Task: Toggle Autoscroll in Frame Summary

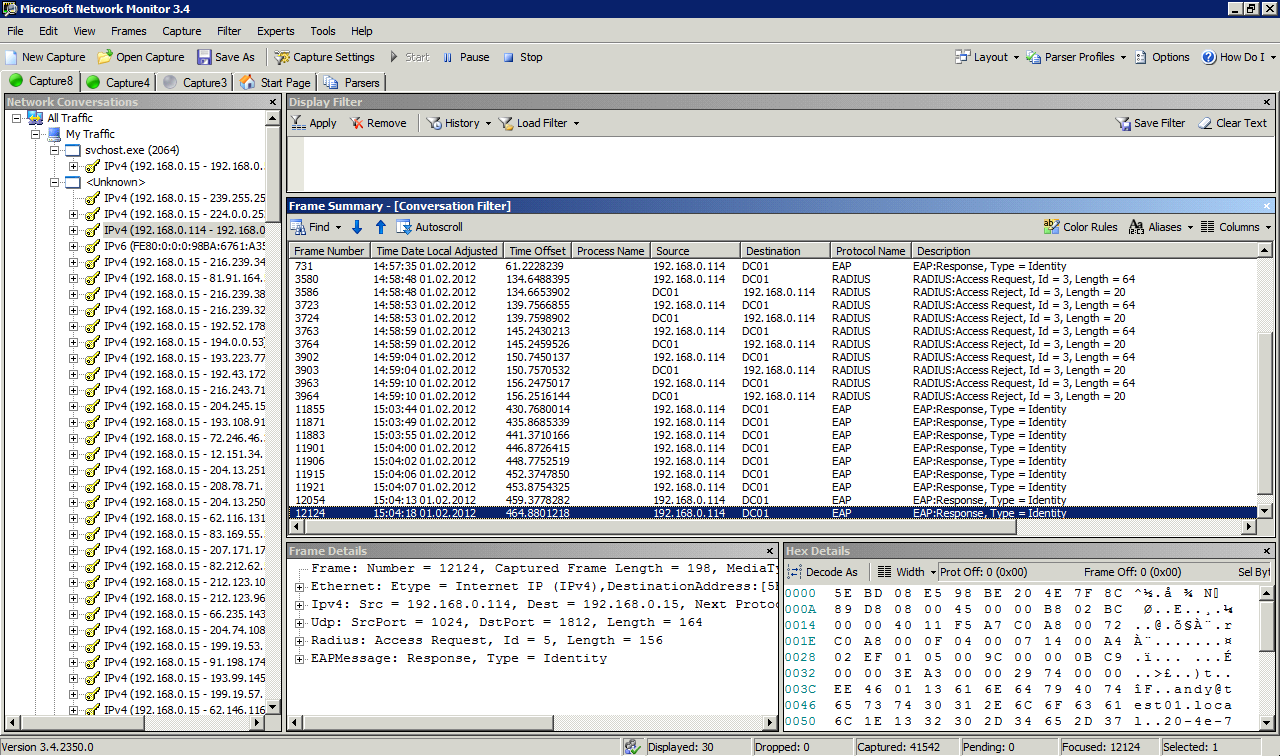Action: click(x=430, y=227)
